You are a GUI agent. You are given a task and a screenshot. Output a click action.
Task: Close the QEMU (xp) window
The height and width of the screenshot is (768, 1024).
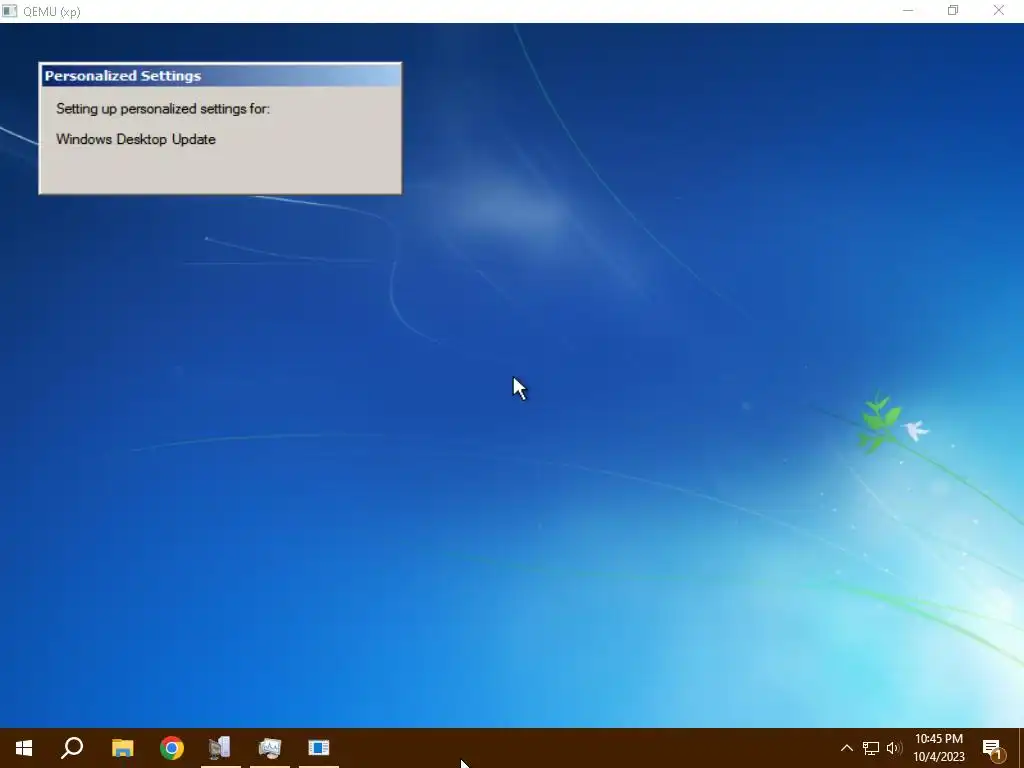pyautogui.click(x=999, y=10)
